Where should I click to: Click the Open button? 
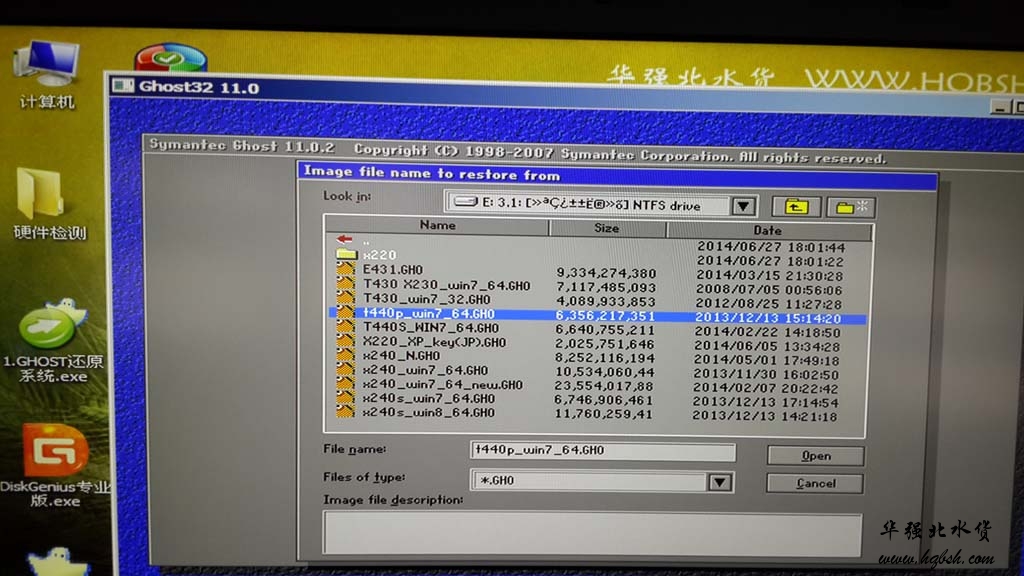(x=816, y=456)
